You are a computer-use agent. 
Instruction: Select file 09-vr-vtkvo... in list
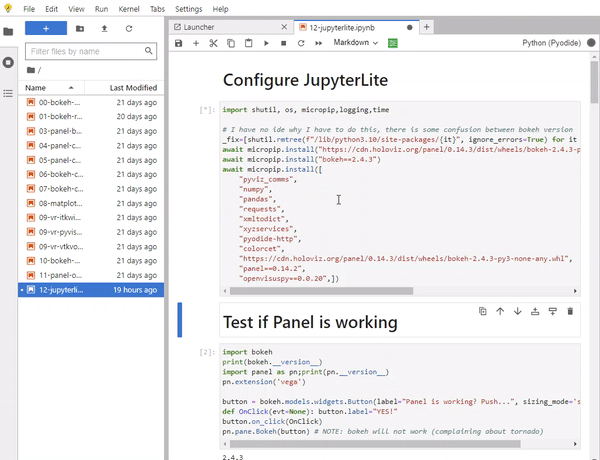click(x=91, y=246)
